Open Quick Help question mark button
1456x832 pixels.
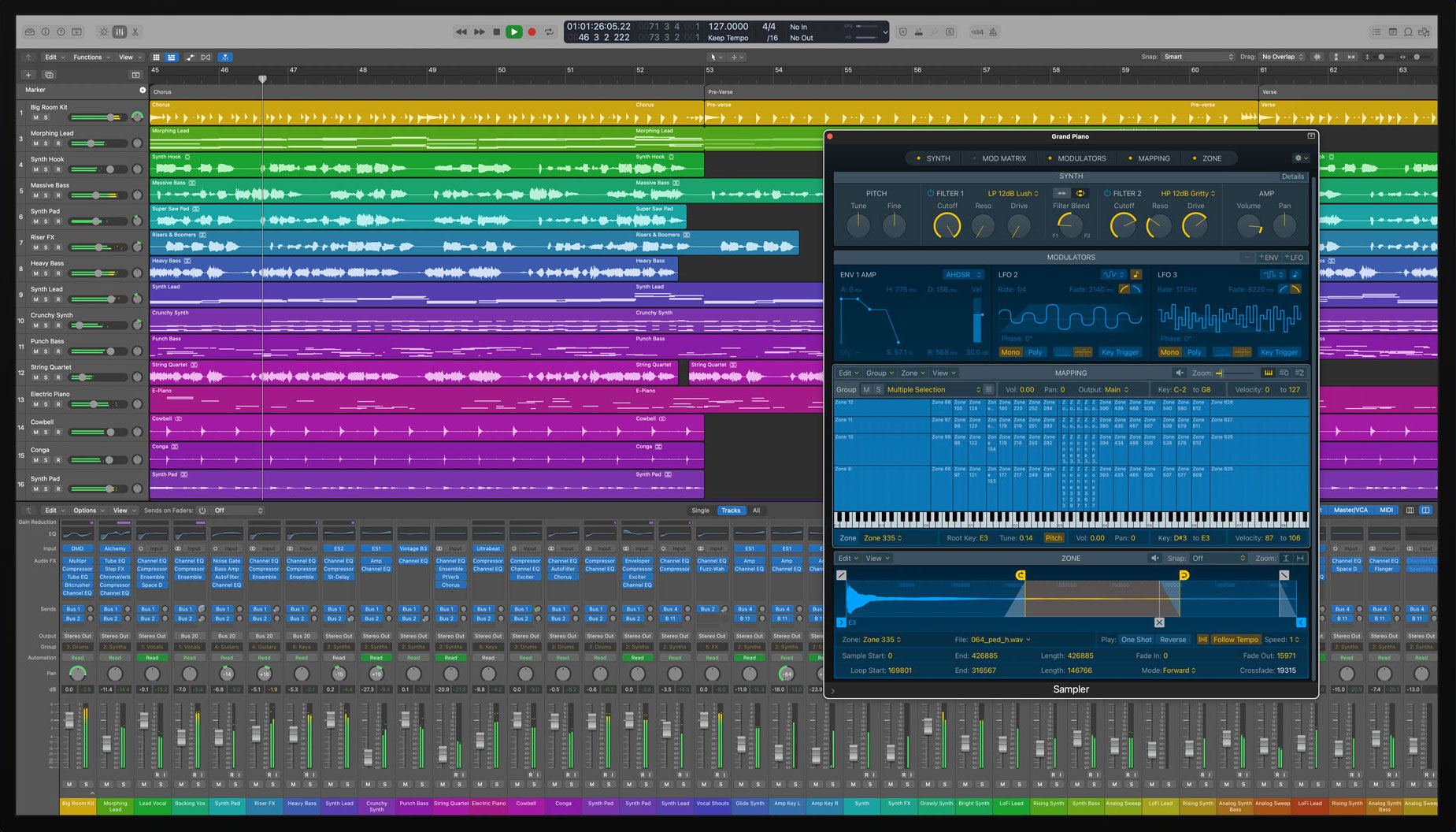[61, 32]
